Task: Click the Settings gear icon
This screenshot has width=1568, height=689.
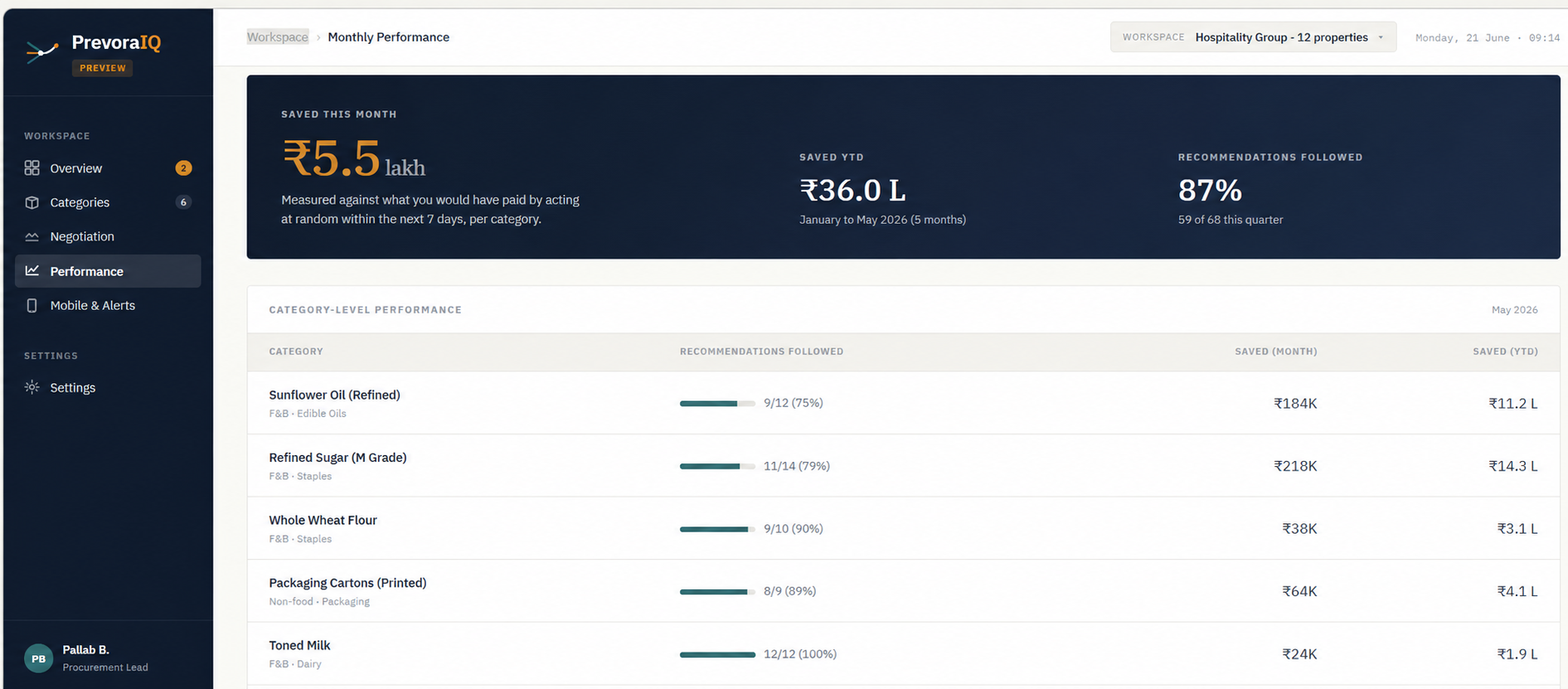Action: [32, 387]
